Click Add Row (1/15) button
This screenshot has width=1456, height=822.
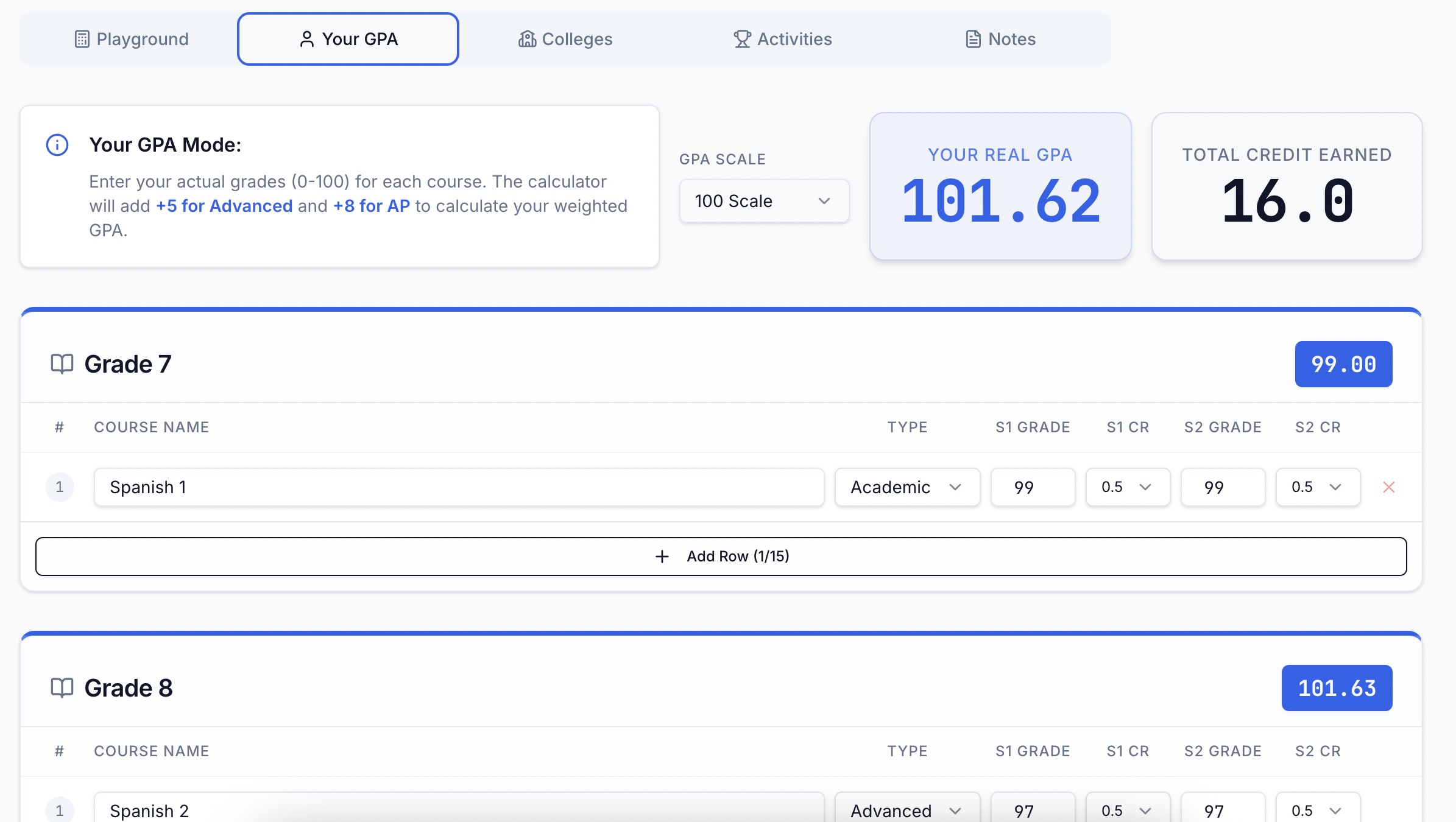click(x=721, y=557)
